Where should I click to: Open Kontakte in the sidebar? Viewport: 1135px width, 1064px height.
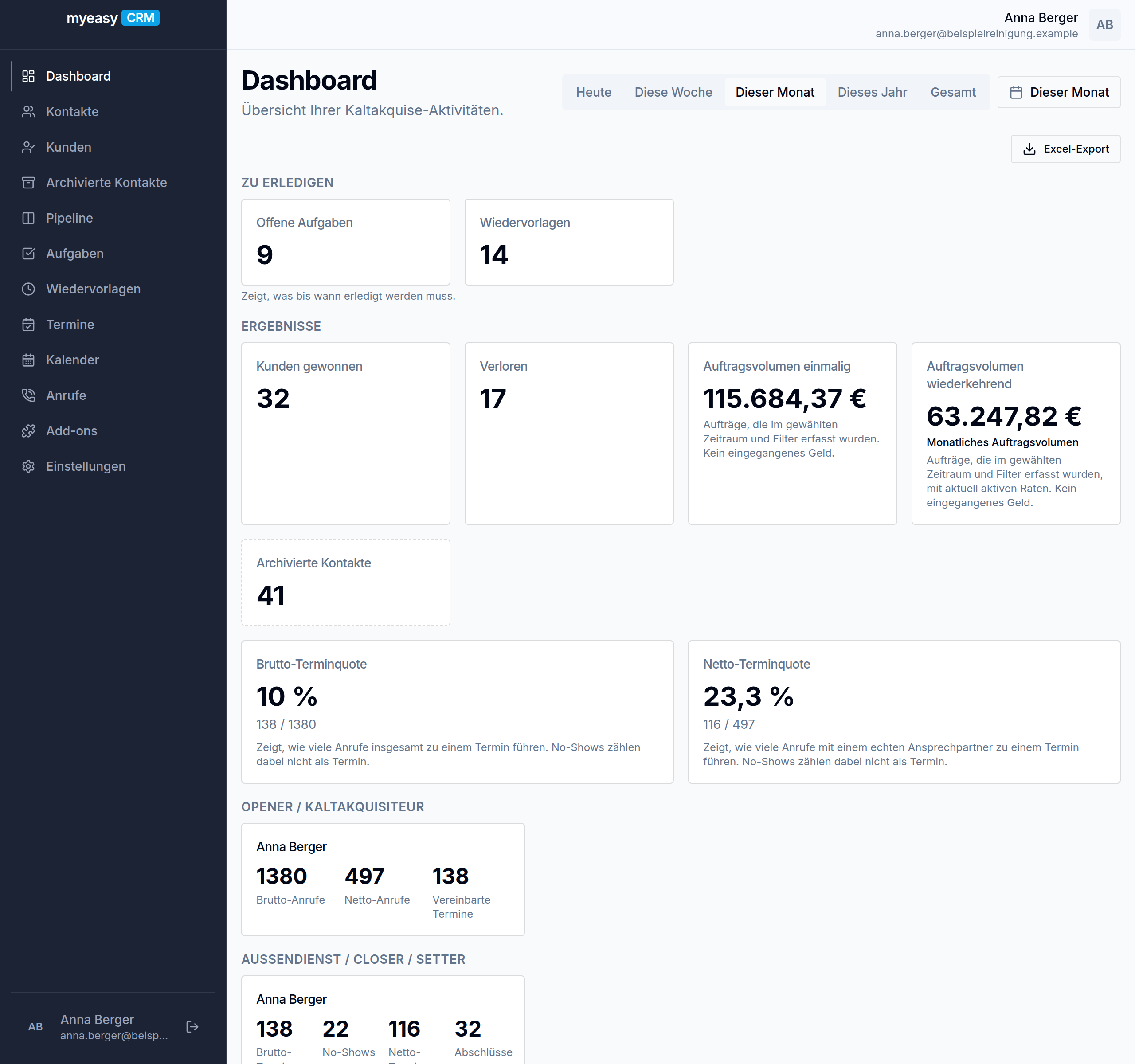[113, 112]
